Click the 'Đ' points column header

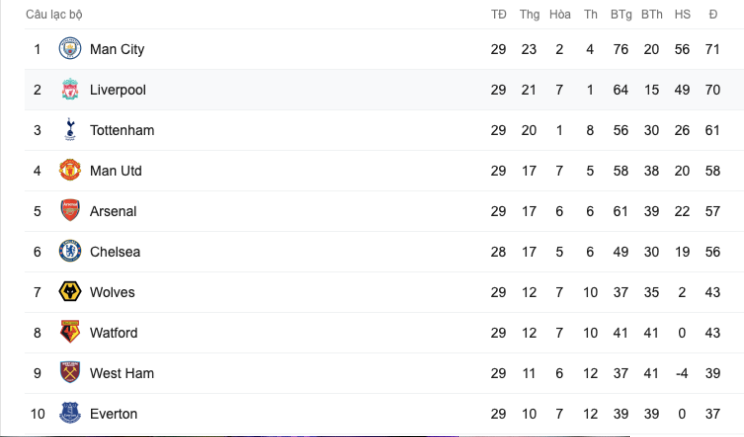[x=714, y=15]
